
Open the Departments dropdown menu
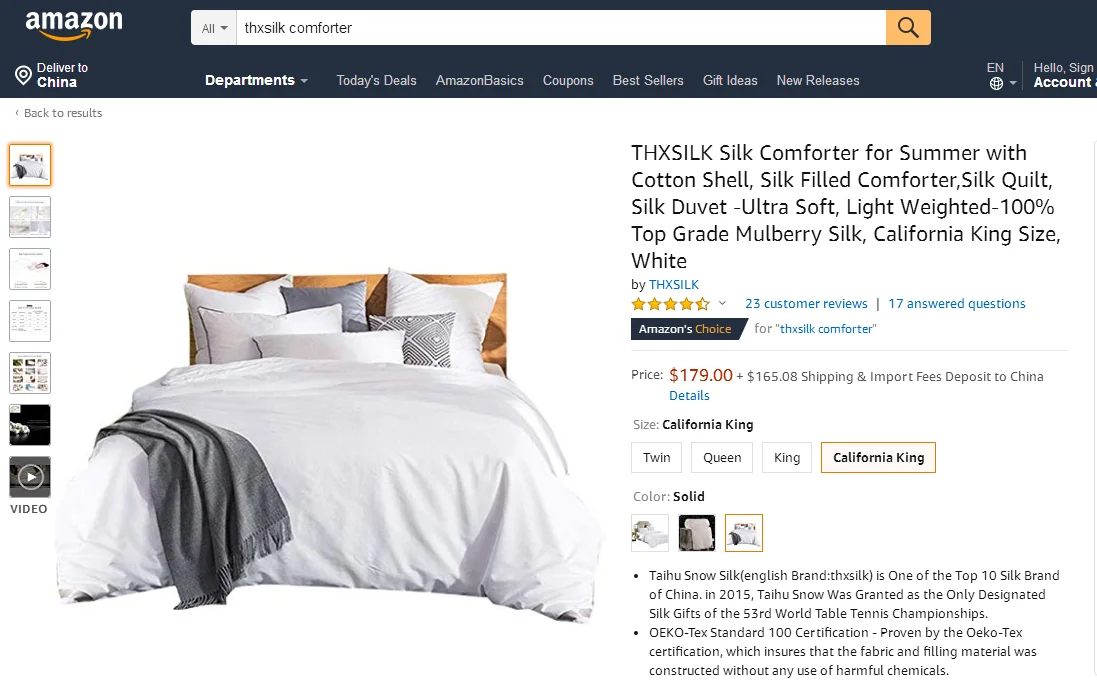pyautogui.click(x=256, y=80)
